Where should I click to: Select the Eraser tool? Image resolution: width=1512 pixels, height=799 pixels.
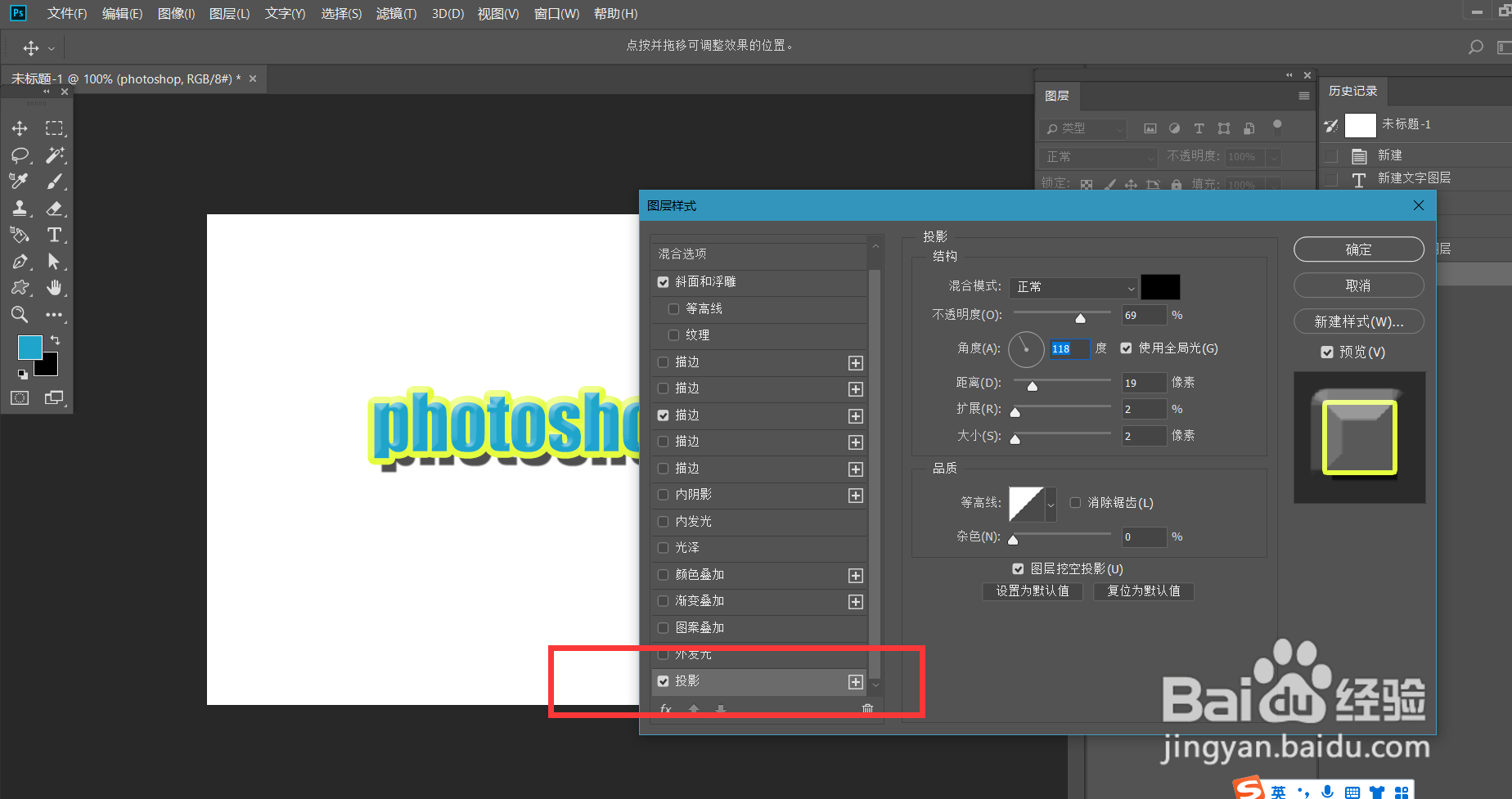tap(54, 209)
